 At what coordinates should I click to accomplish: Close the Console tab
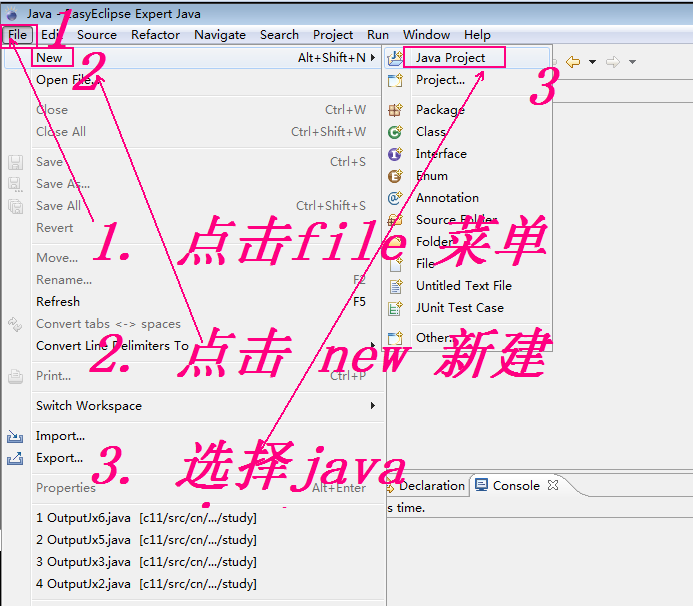pos(553,485)
